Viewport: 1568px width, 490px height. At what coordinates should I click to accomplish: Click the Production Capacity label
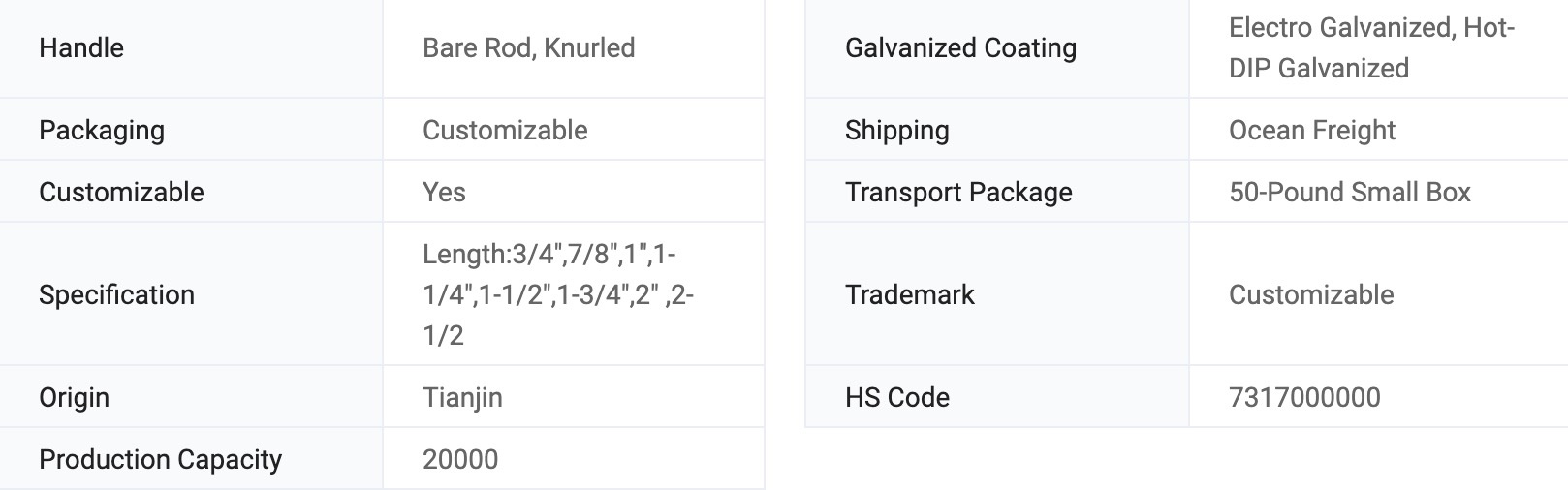point(160,459)
